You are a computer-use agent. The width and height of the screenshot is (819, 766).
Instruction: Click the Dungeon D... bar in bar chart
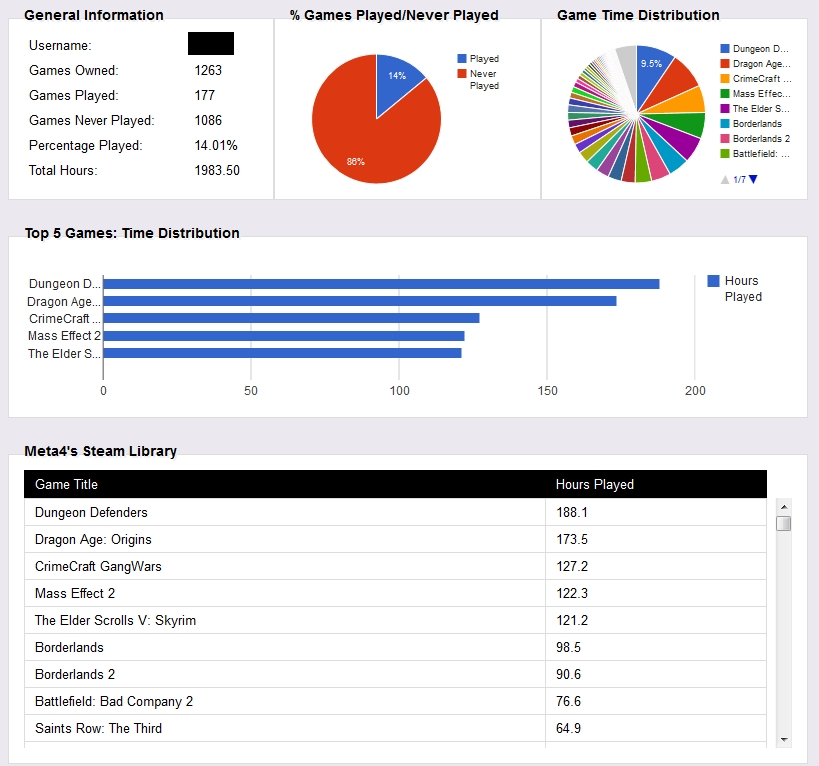[x=381, y=284]
